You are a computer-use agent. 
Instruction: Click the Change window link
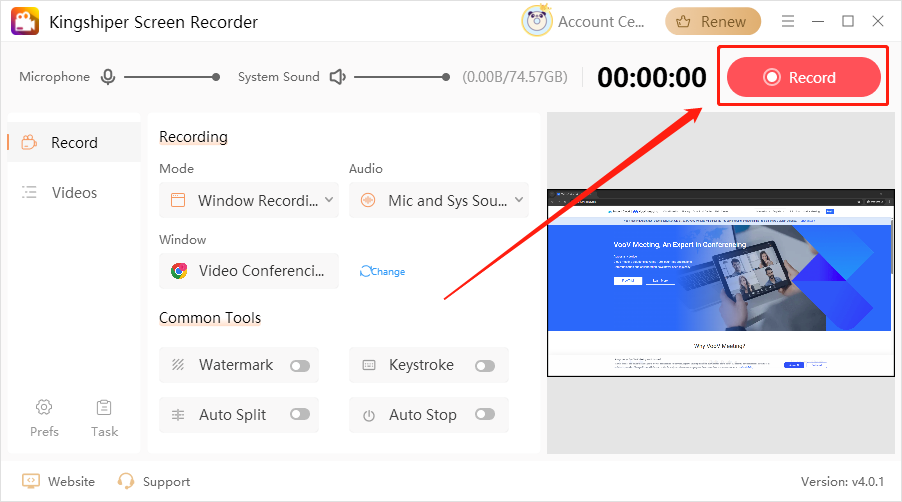click(383, 271)
